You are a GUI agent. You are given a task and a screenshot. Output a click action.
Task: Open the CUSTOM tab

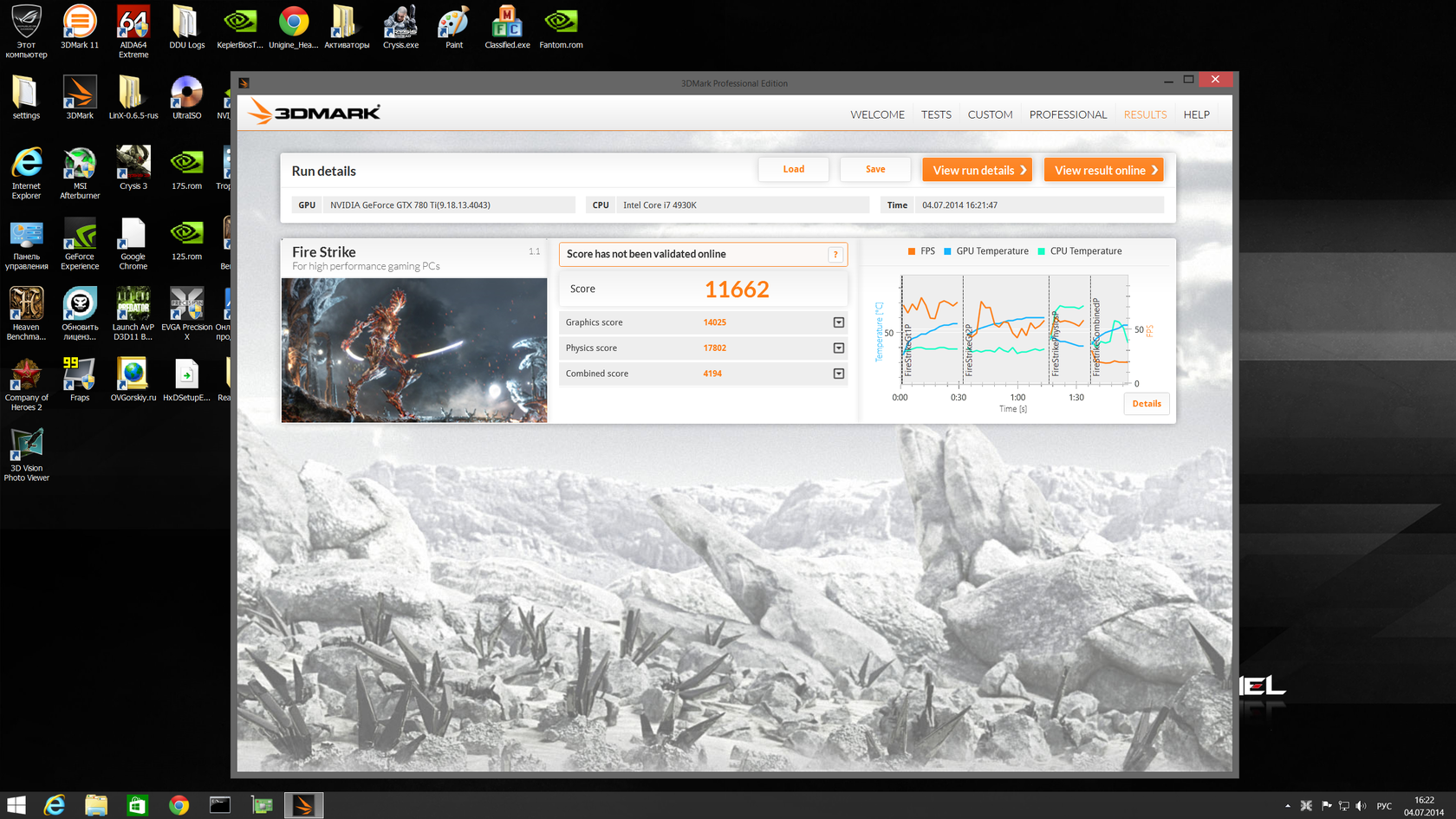coord(990,114)
